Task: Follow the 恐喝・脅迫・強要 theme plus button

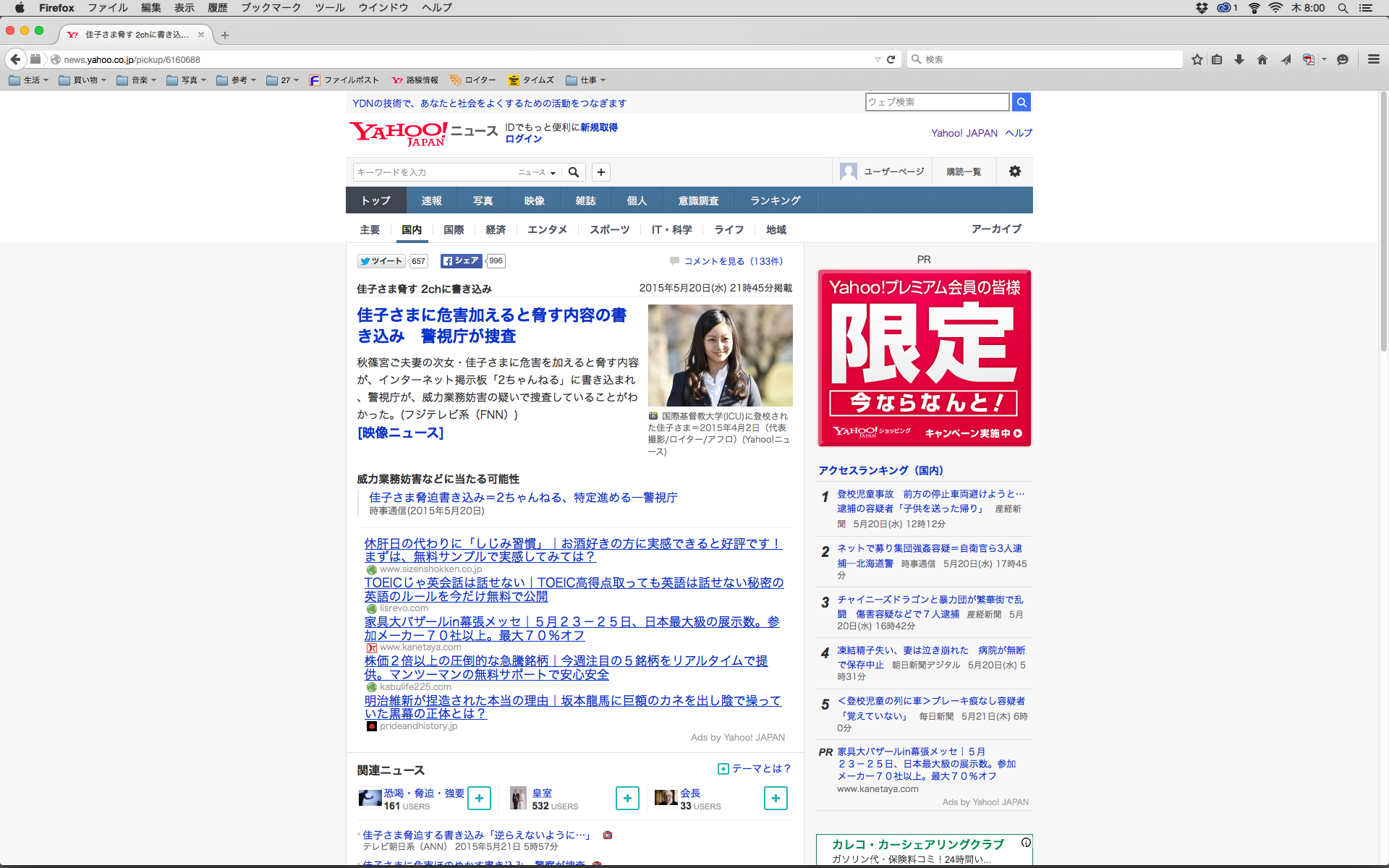Action: tap(479, 798)
